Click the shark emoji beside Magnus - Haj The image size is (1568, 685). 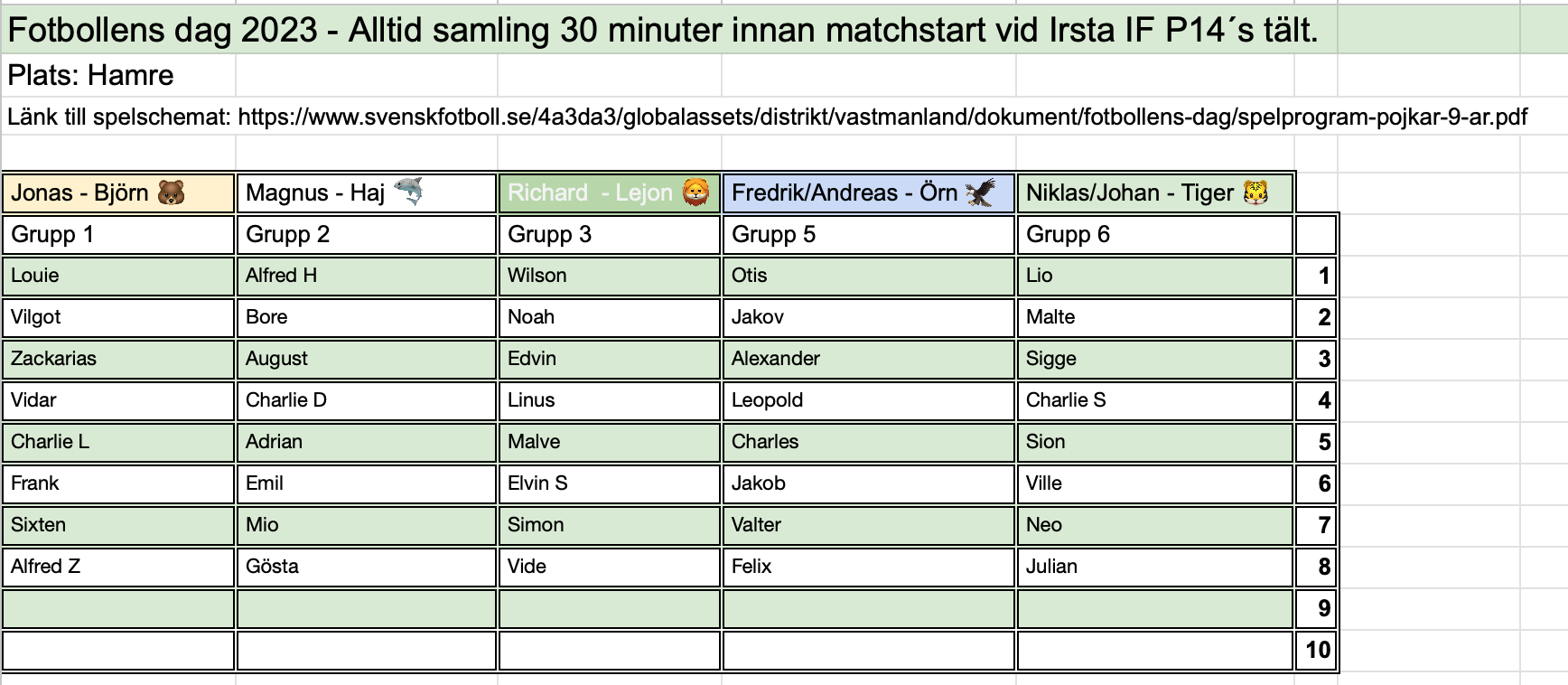coord(408,192)
